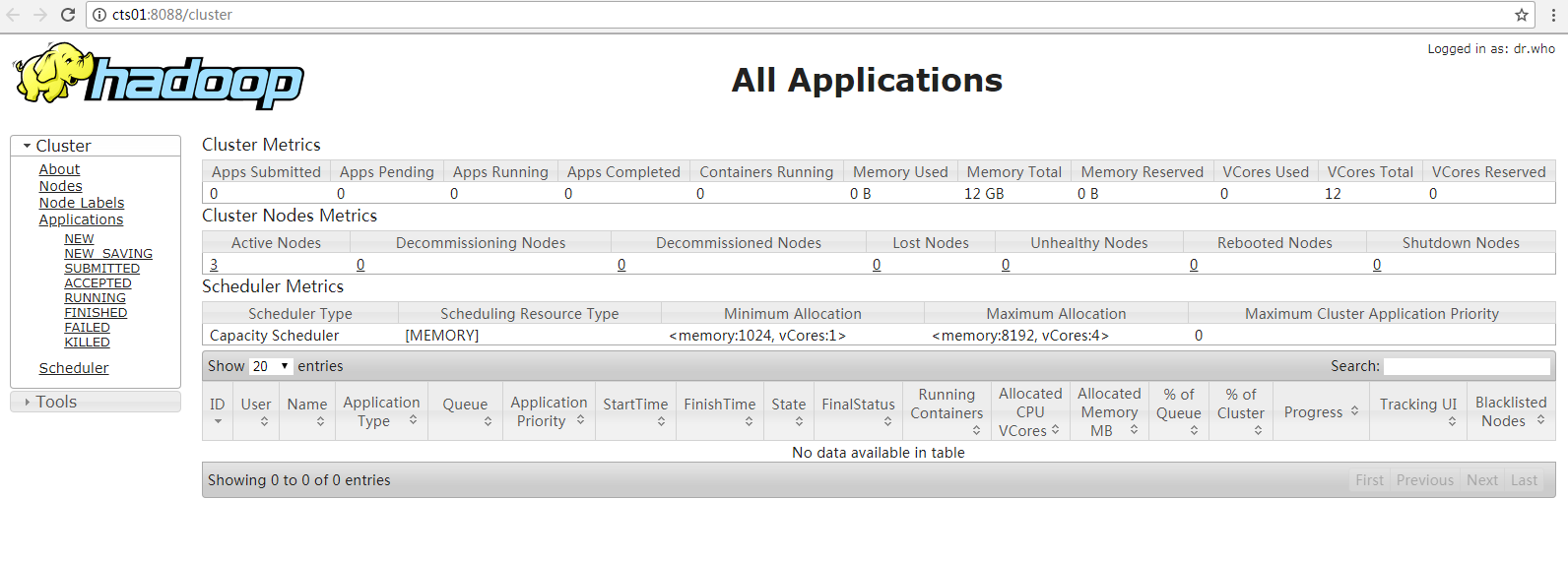Click the Hadoop elephant logo

158,76
